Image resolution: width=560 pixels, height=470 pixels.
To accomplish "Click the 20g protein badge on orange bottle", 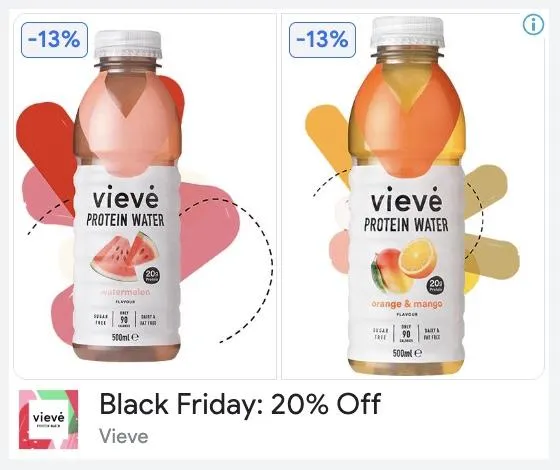I will click(436, 286).
